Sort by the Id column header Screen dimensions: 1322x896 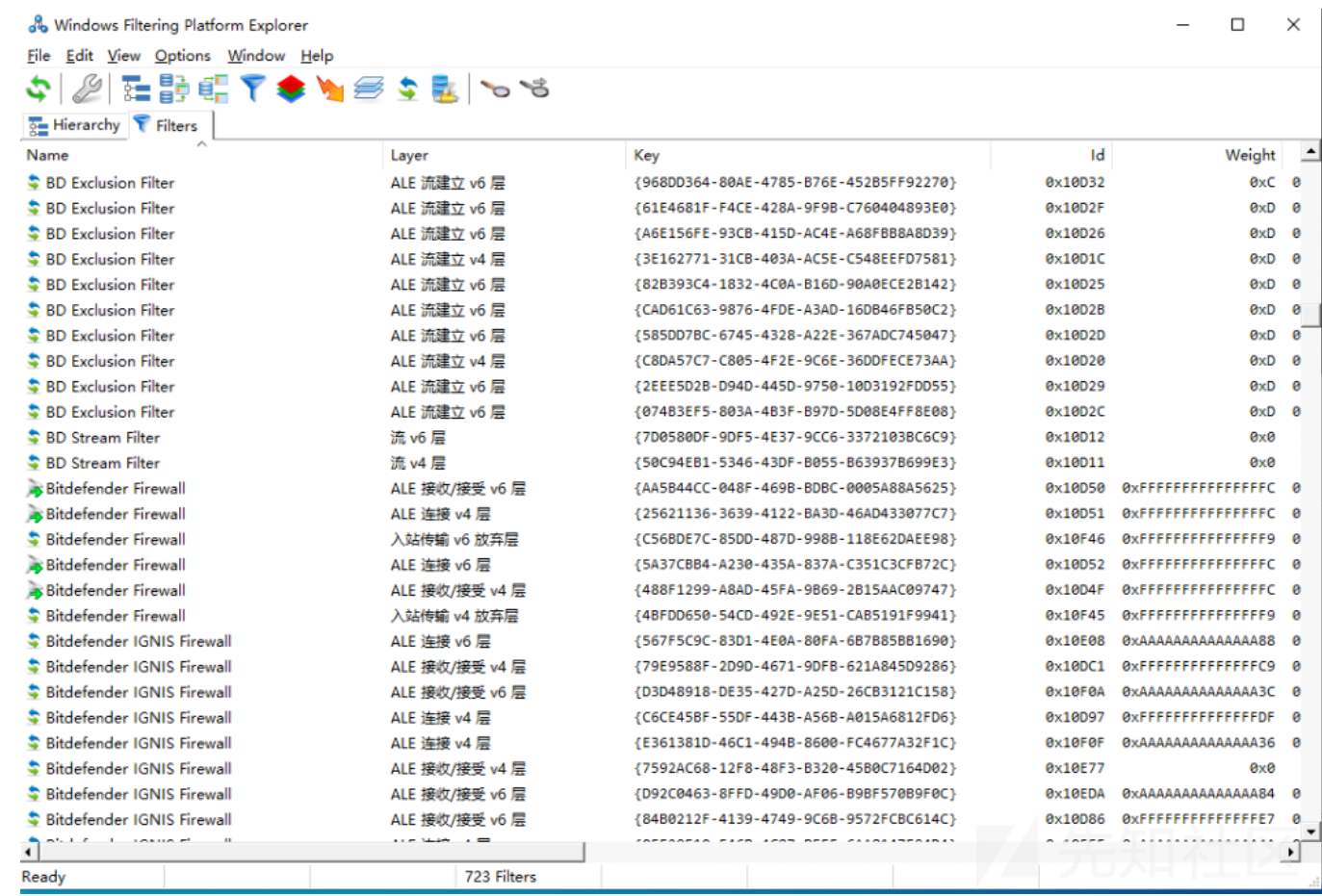pos(1050,155)
